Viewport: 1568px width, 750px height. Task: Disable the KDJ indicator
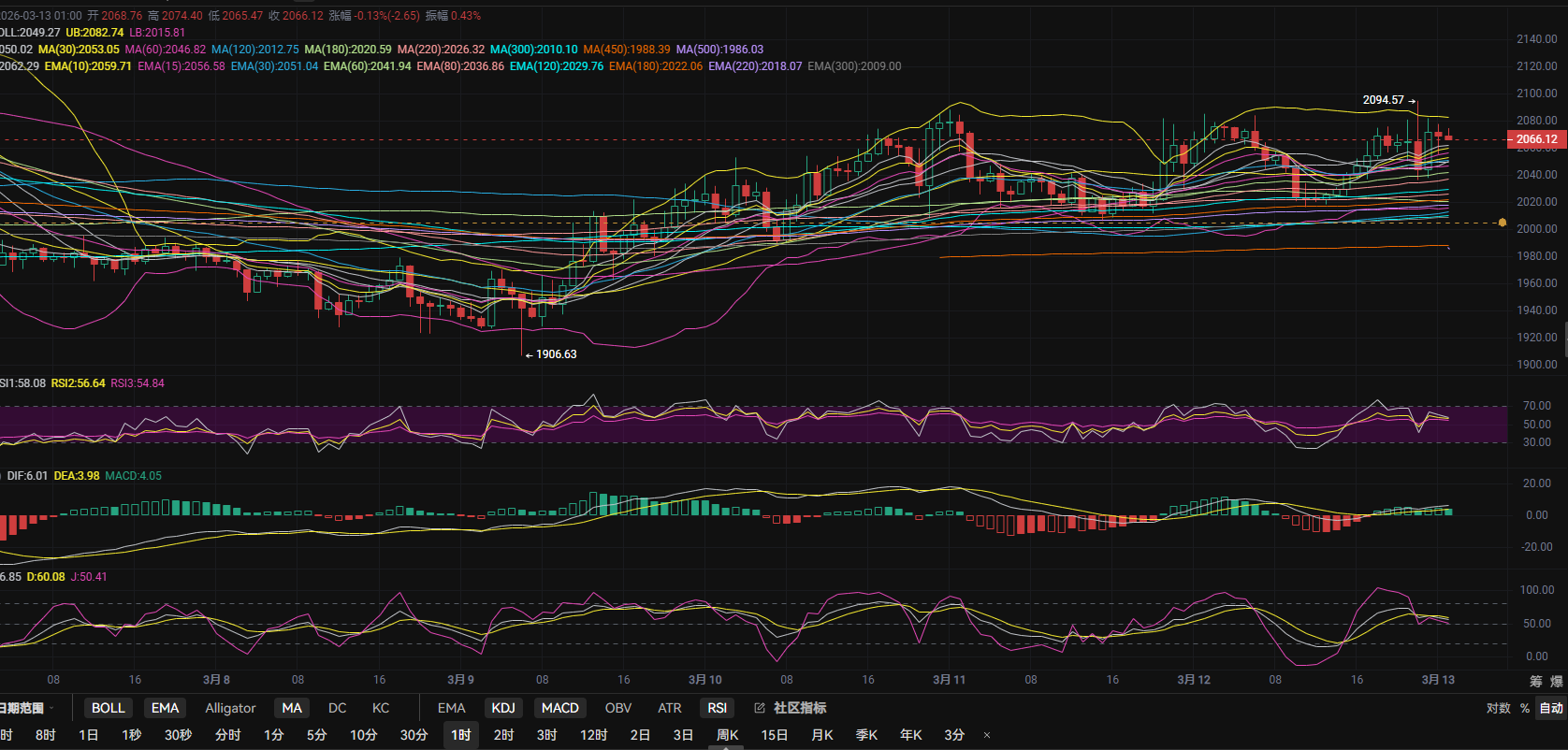point(503,708)
